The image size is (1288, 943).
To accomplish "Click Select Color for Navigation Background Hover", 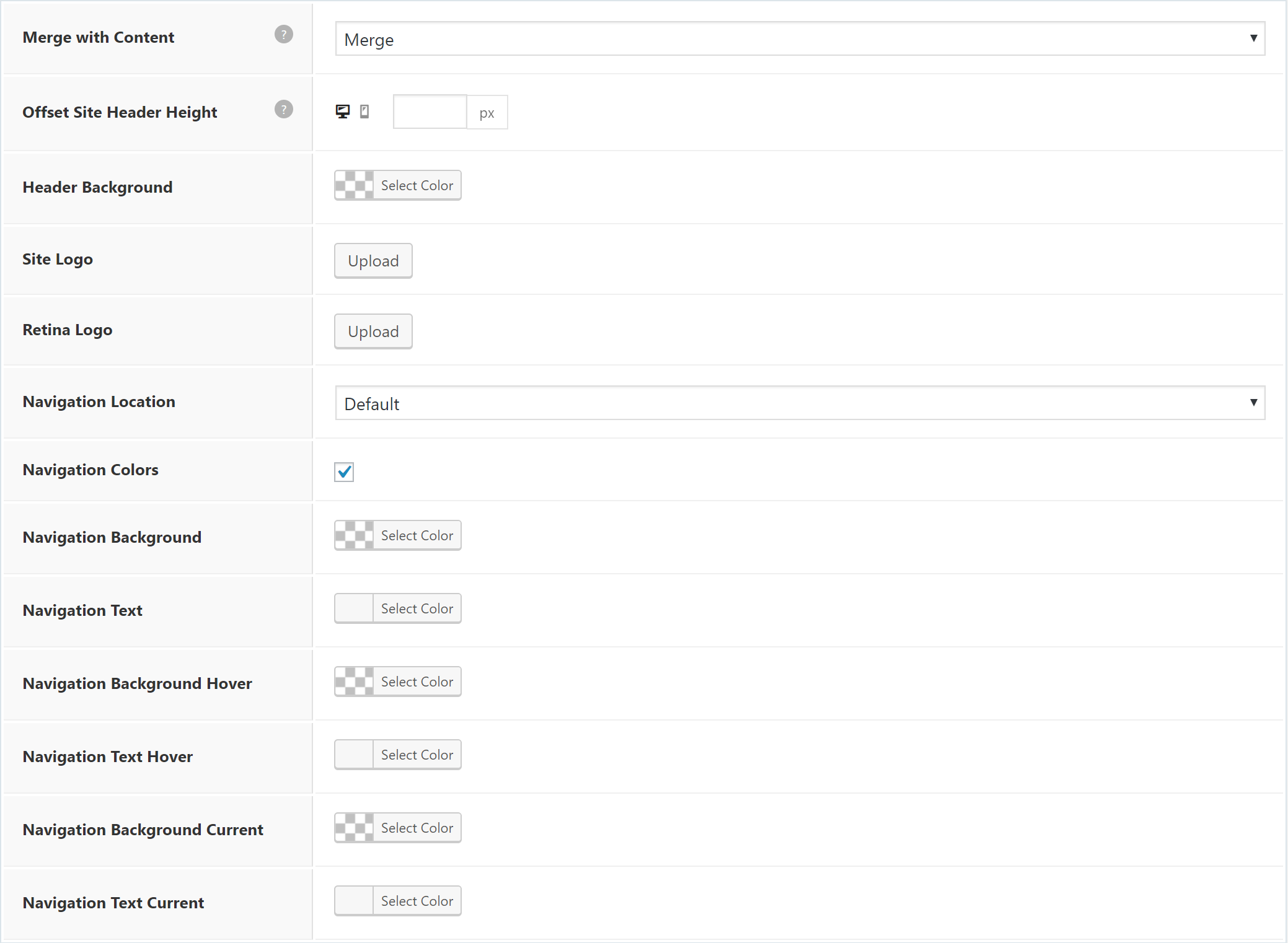I will coord(417,682).
